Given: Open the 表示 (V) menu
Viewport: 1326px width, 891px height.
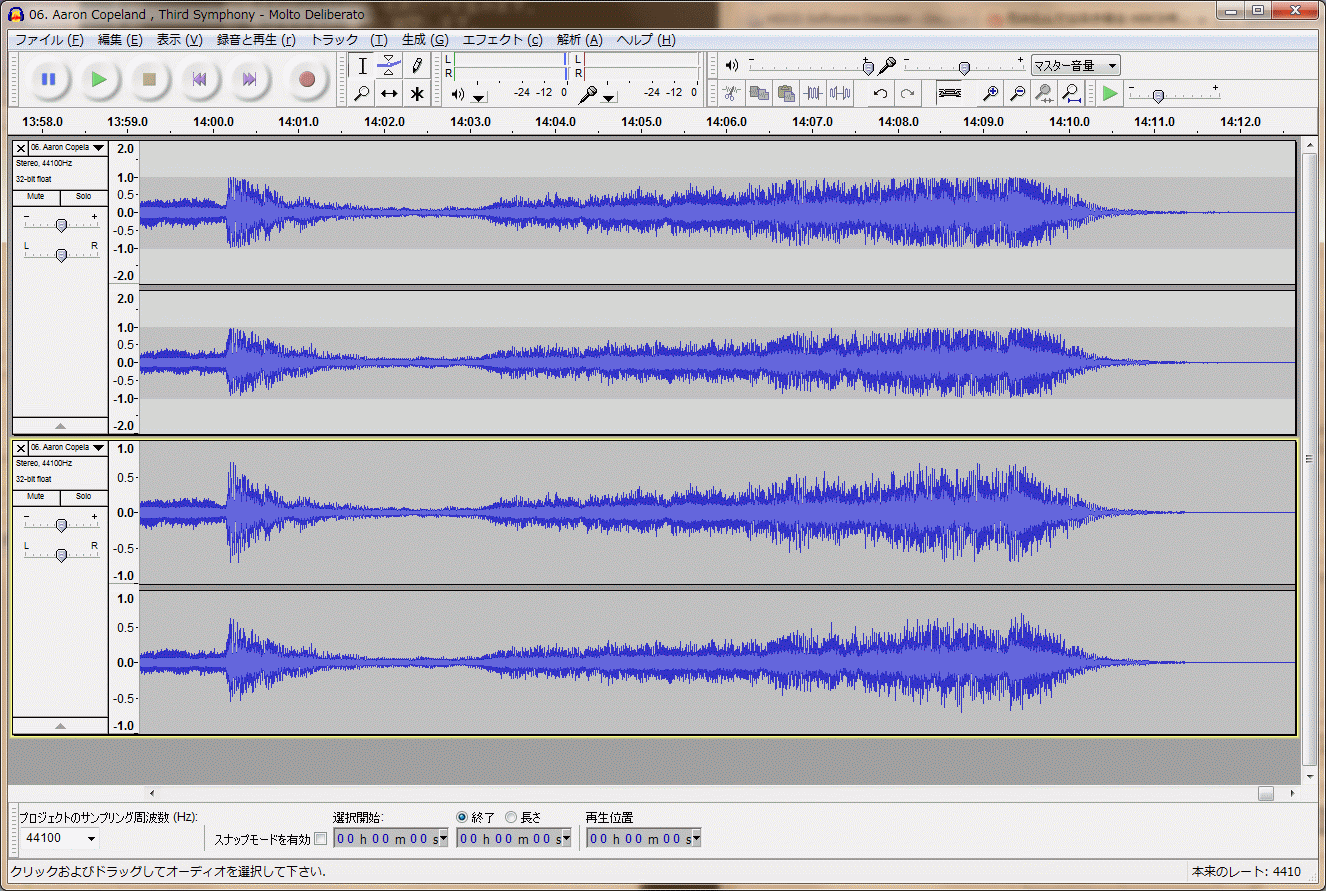Looking at the screenshot, I should click(179, 40).
